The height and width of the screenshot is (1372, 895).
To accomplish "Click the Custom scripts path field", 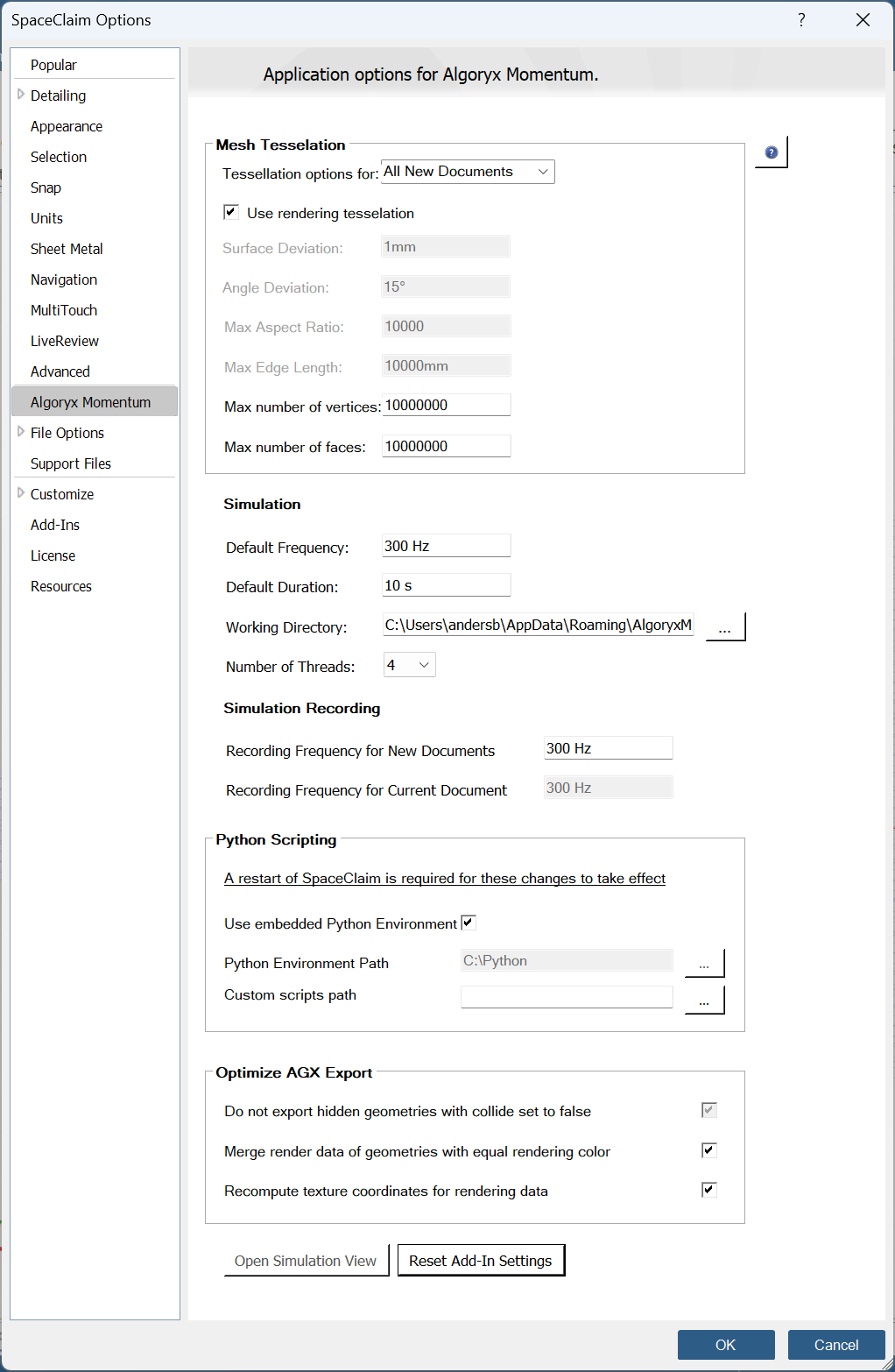I will click(567, 997).
